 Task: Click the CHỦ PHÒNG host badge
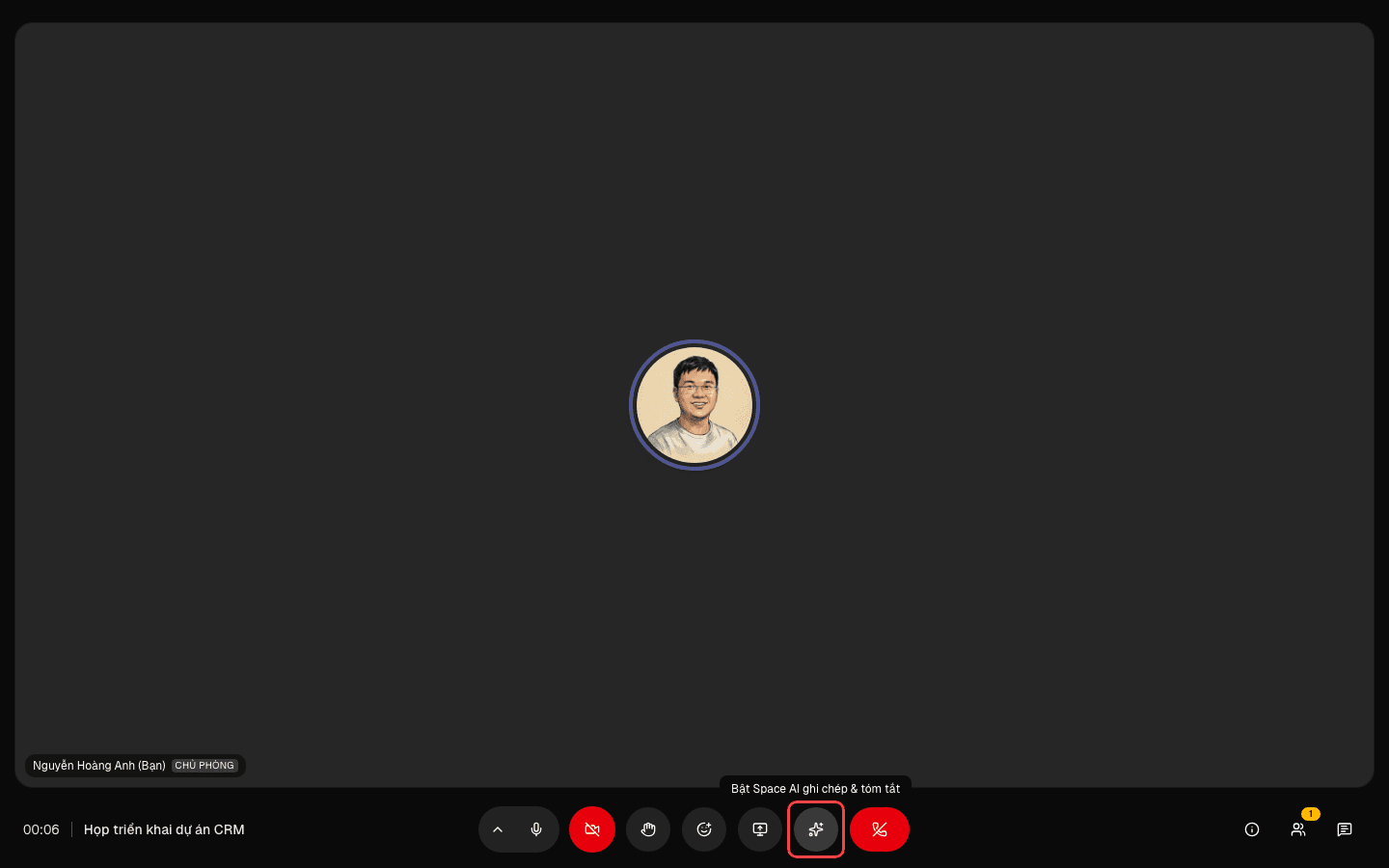204,766
